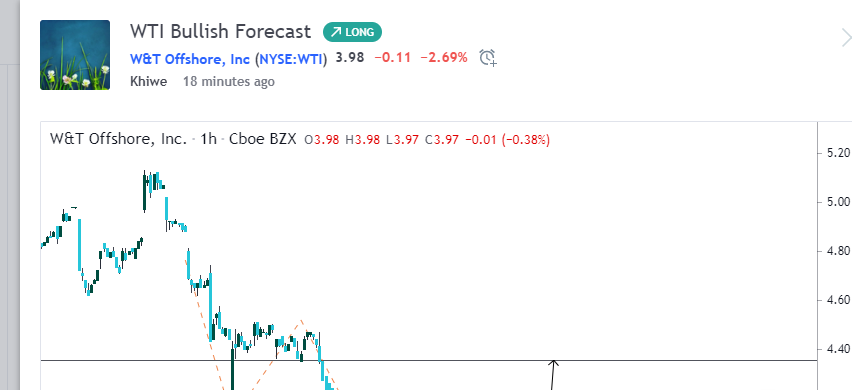The image size is (852, 390).
Task: Click the 18 minutes ago timestamp
Action: 229,81
